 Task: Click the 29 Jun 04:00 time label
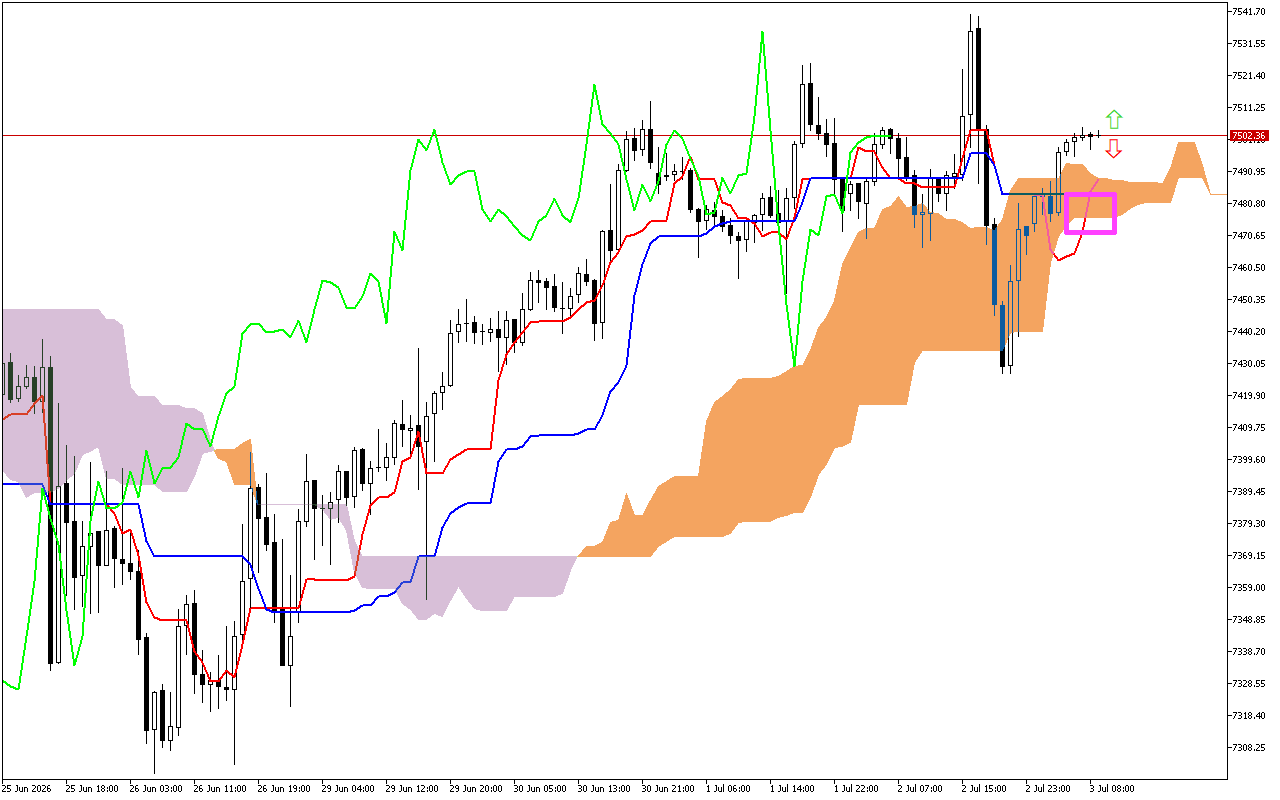click(348, 788)
